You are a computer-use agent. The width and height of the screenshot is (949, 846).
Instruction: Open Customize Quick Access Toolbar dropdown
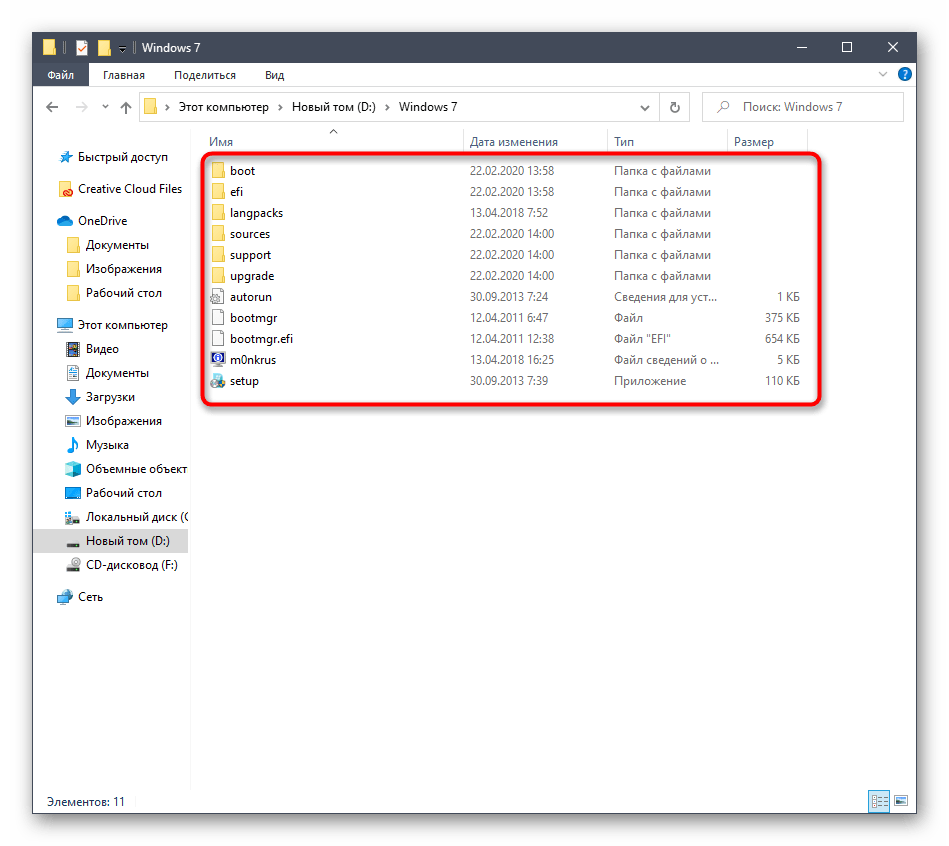122,48
